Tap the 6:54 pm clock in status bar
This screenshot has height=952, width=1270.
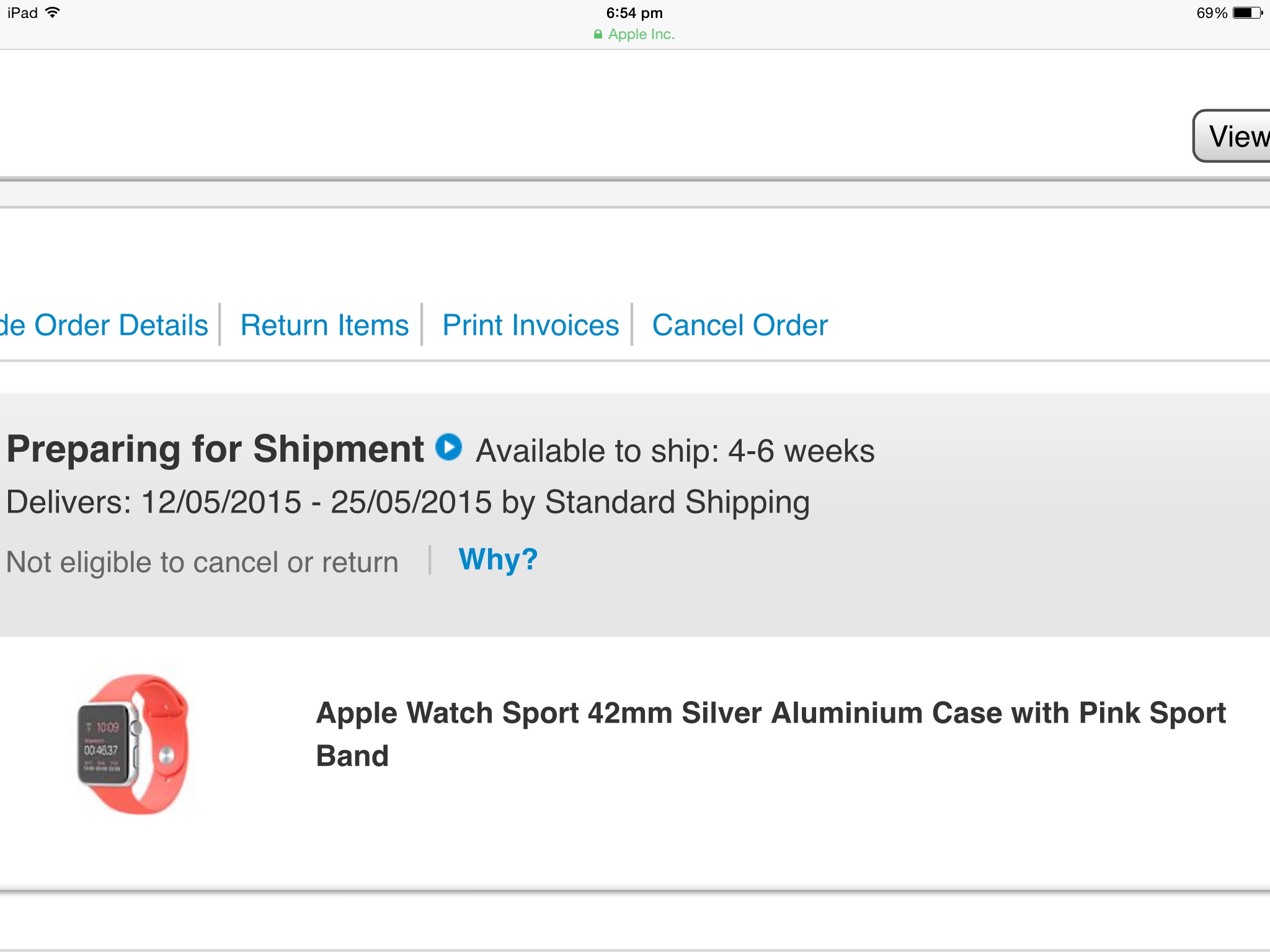tap(634, 13)
